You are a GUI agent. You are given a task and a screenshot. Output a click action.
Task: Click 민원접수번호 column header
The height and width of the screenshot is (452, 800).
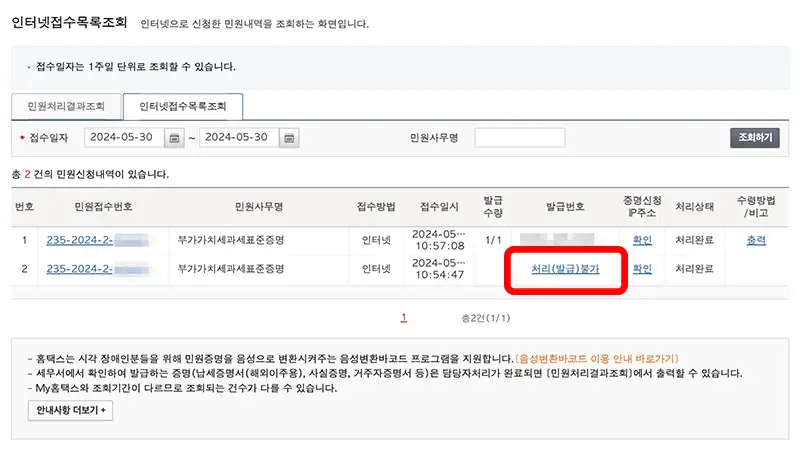click(x=103, y=207)
